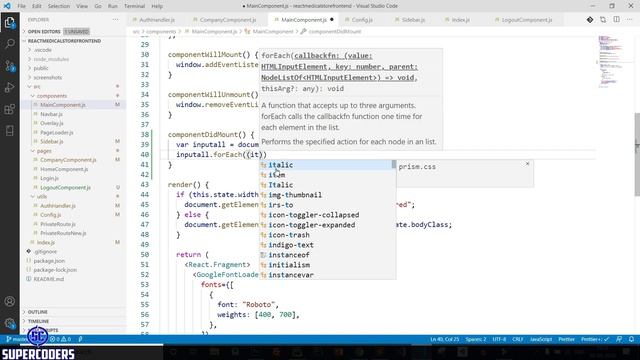Collapse the utils folder
This screenshot has width=640, height=360.
42,196
